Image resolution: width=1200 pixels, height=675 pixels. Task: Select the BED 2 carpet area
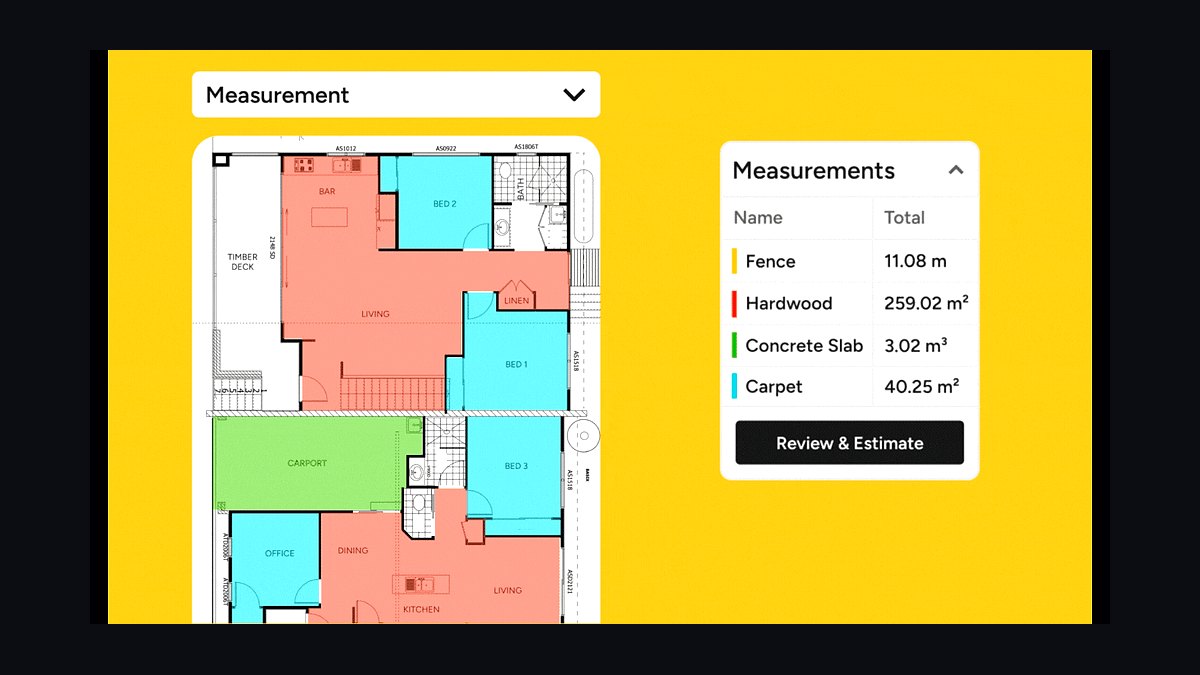(x=445, y=204)
